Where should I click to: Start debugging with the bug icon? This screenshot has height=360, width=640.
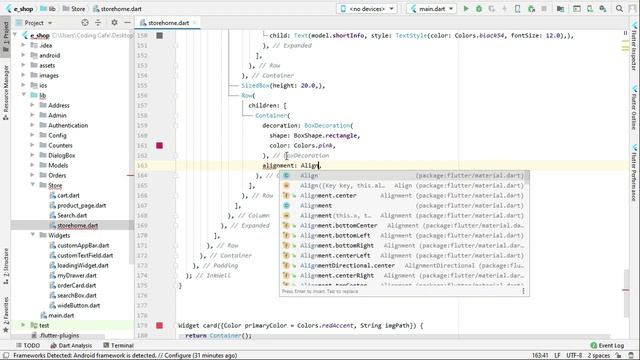point(479,9)
